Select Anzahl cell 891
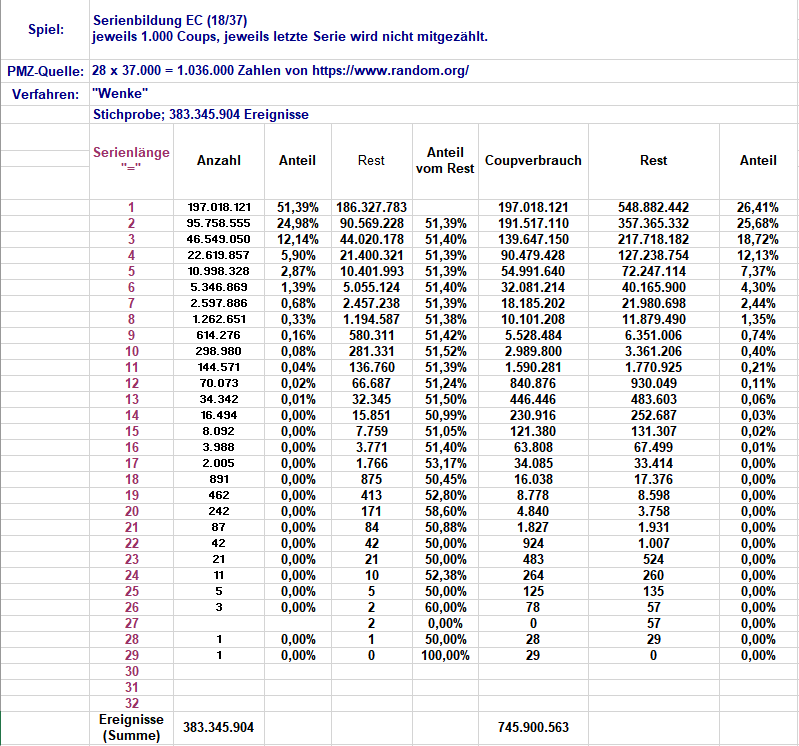799x746 pixels. 219,479
